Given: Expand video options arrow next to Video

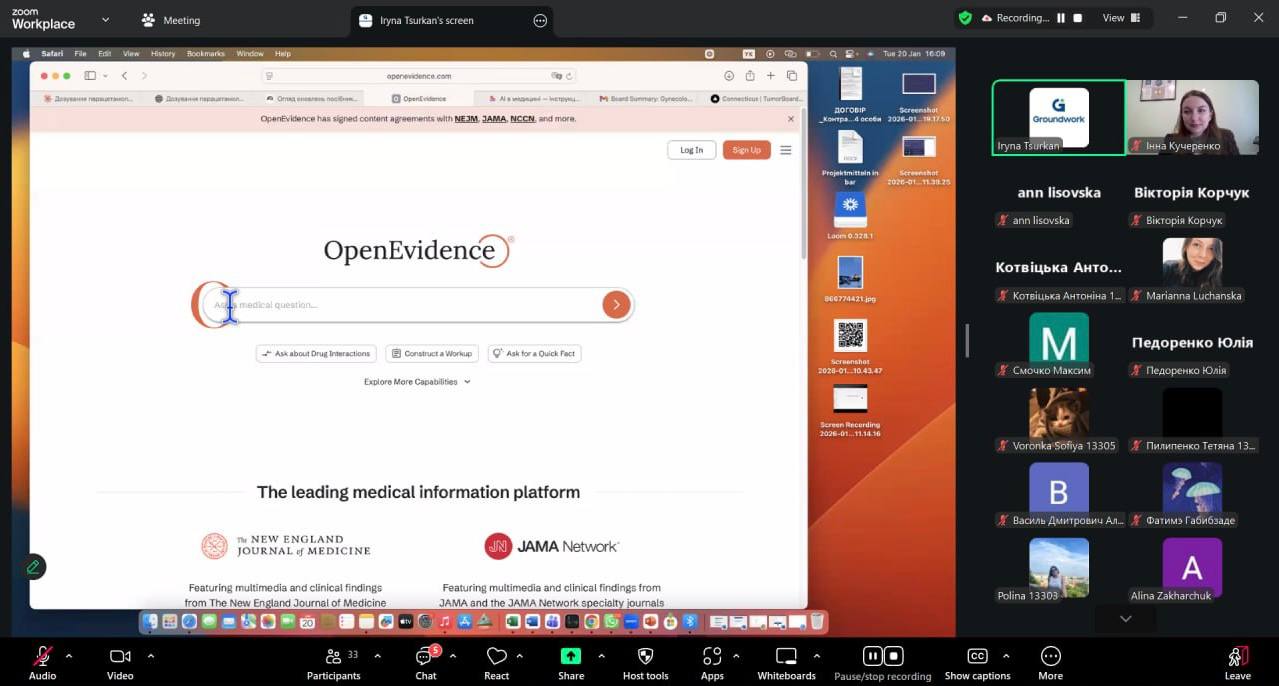Looking at the screenshot, I should point(151,656).
